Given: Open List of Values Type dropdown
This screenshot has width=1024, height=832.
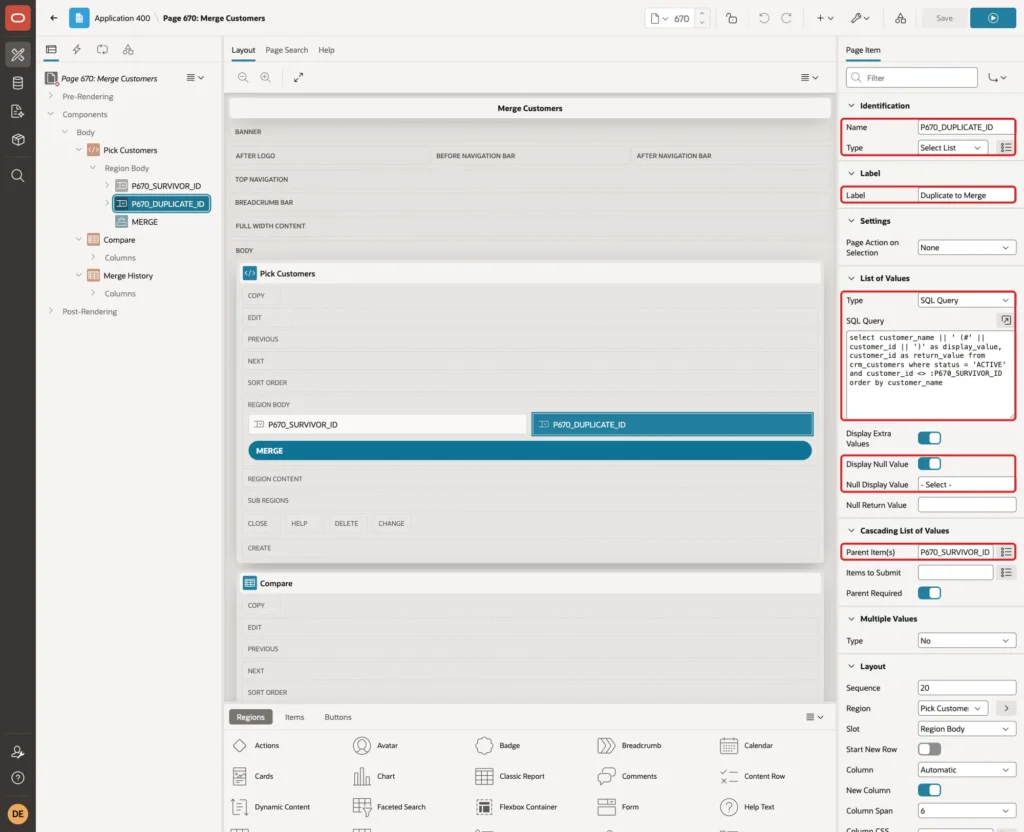Looking at the screenshot, I should click(966, 300).
